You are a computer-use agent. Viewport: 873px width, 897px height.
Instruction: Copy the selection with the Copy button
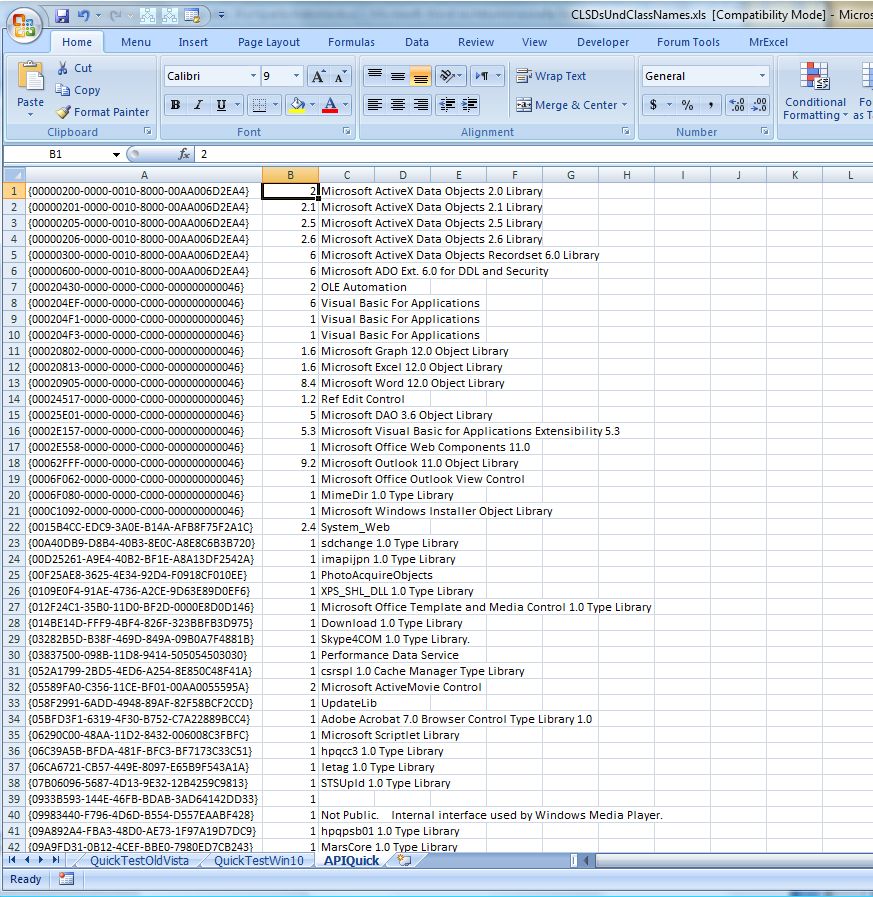tap(78, 90)
